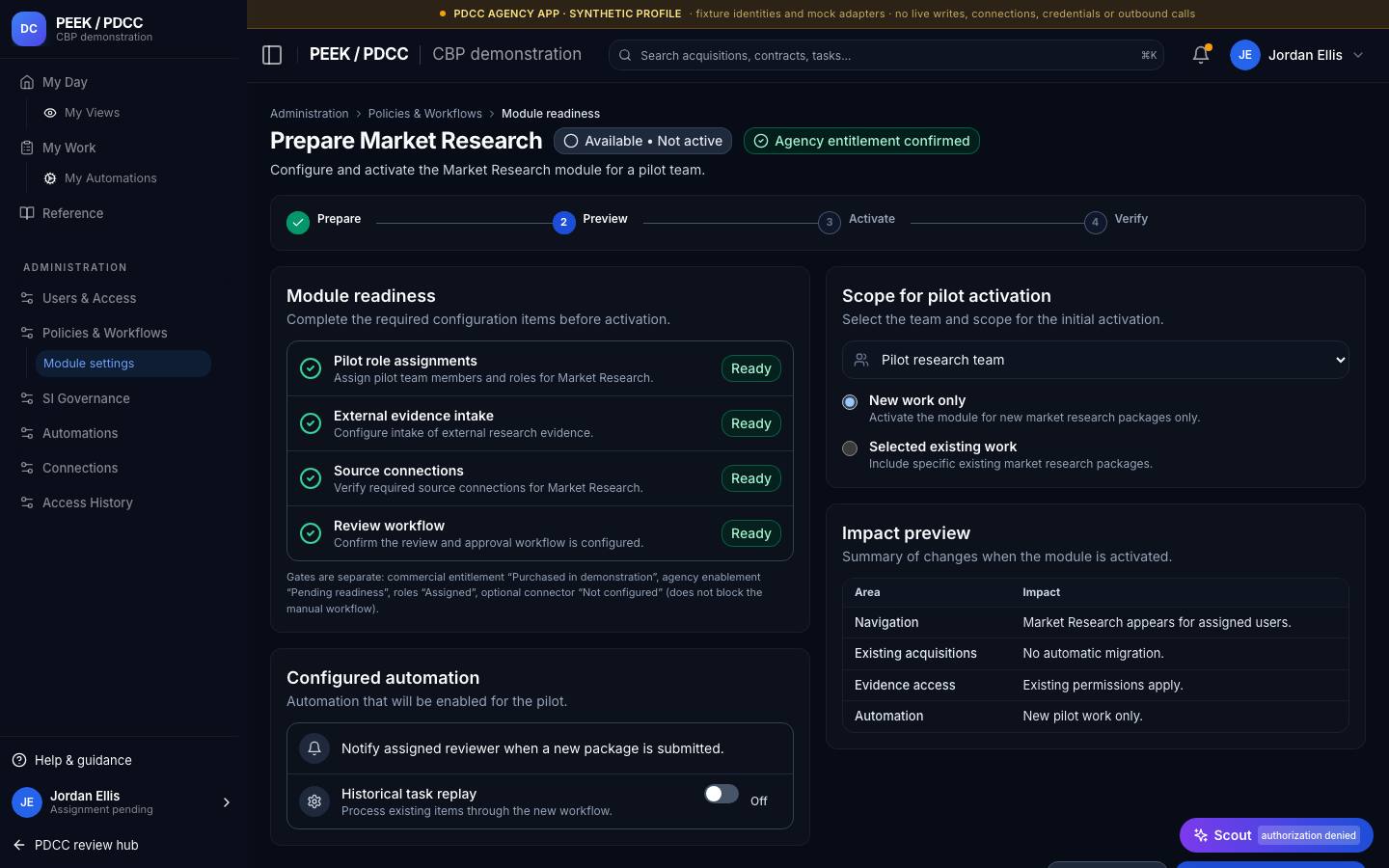Click the Access History sliders icon

(27, 502)
